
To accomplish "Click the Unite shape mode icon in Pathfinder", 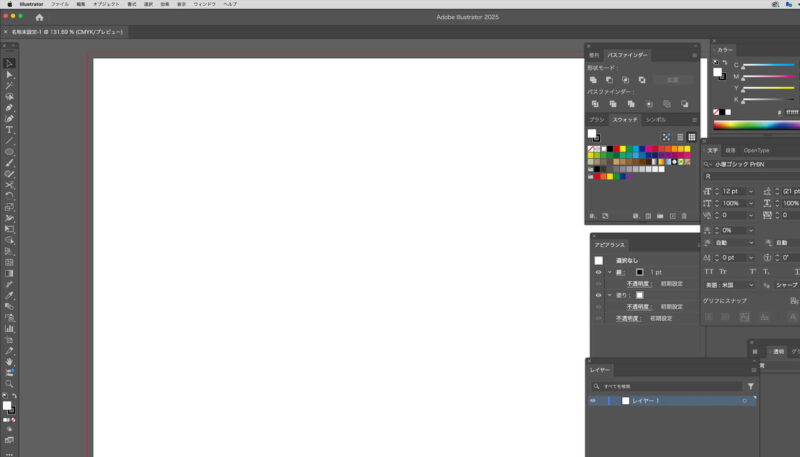I will [x=594, y=80].
